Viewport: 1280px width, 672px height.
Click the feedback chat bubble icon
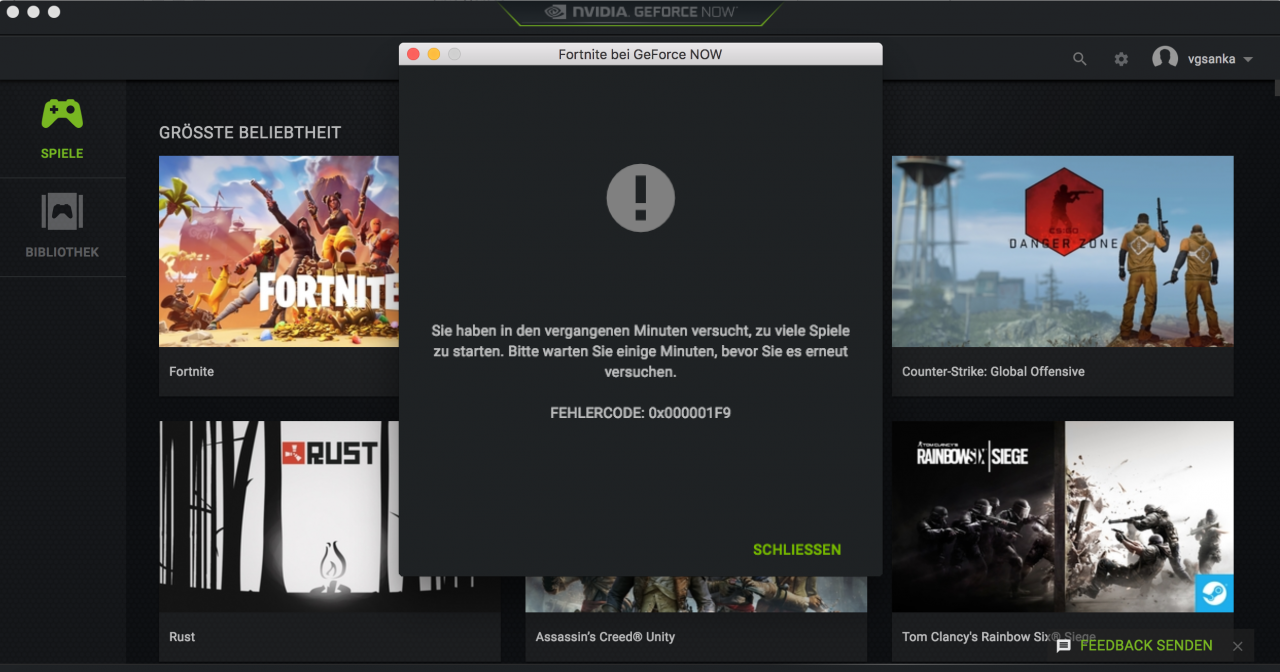pos(1064,646)
